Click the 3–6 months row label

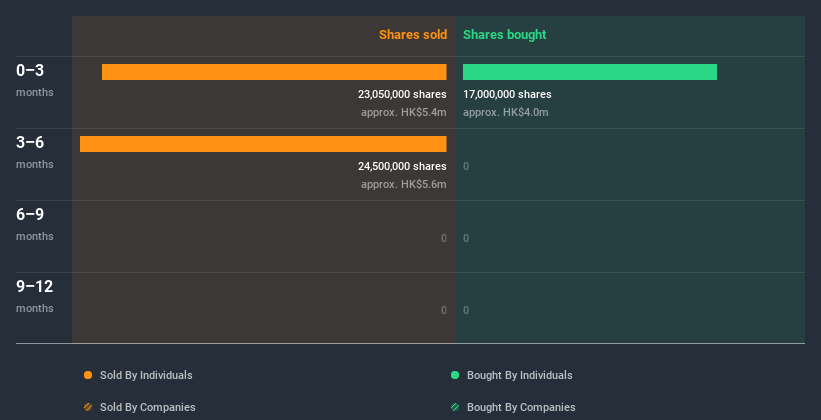35,152
